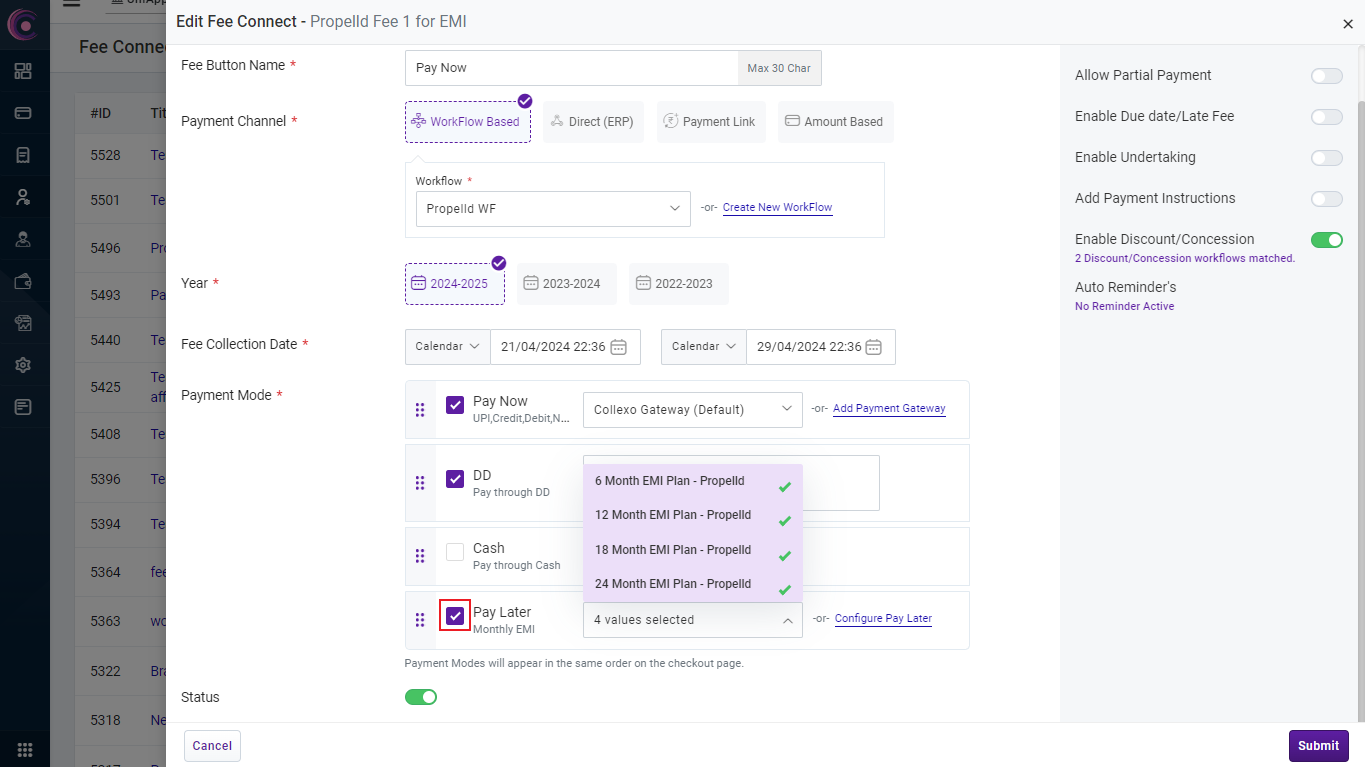Toggle Allow Partial Payment switch

pyautogui.click(x=1326, y=76)
